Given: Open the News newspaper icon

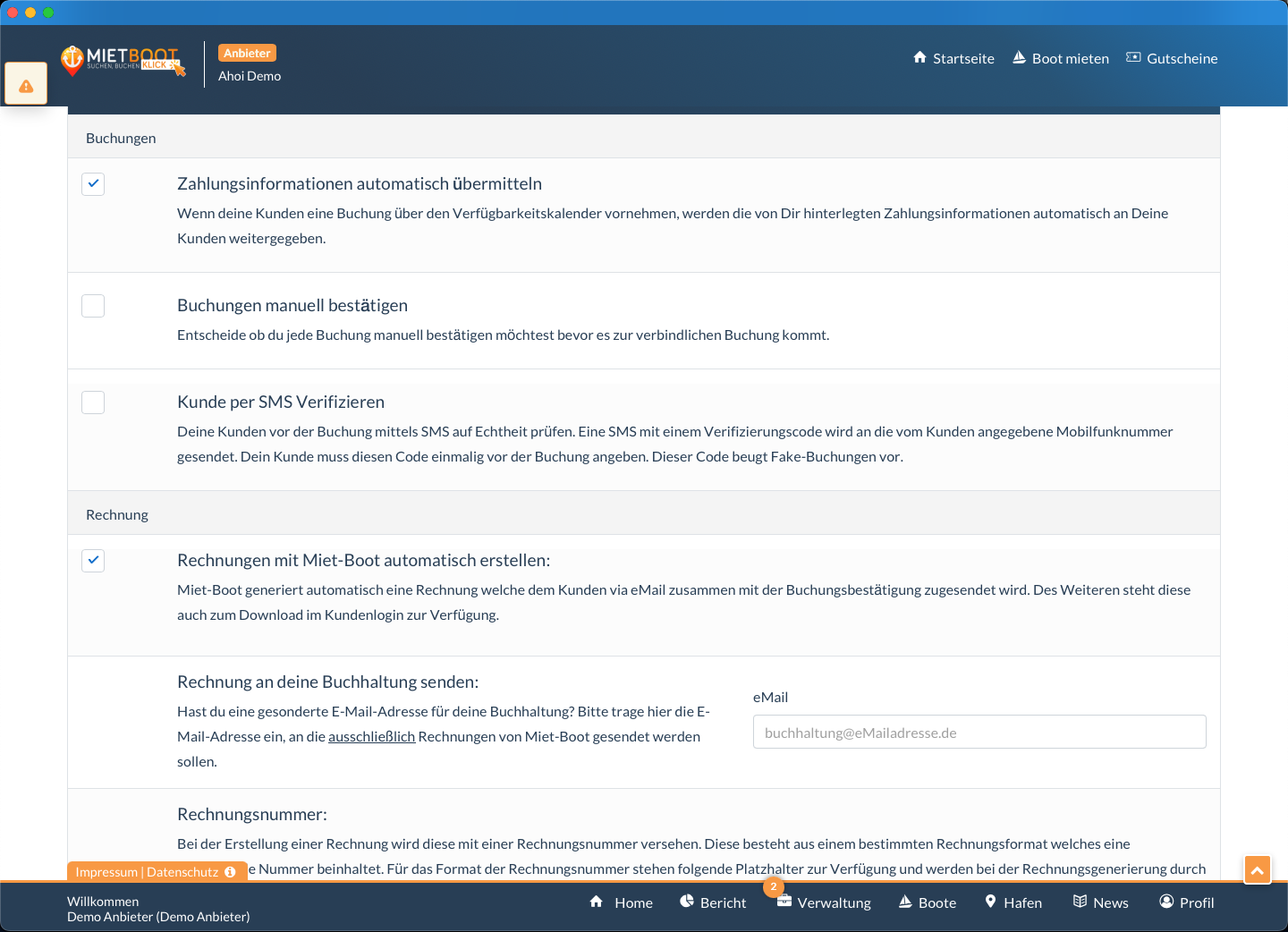Looking at the screenshot, I should tap(1080, 902).
